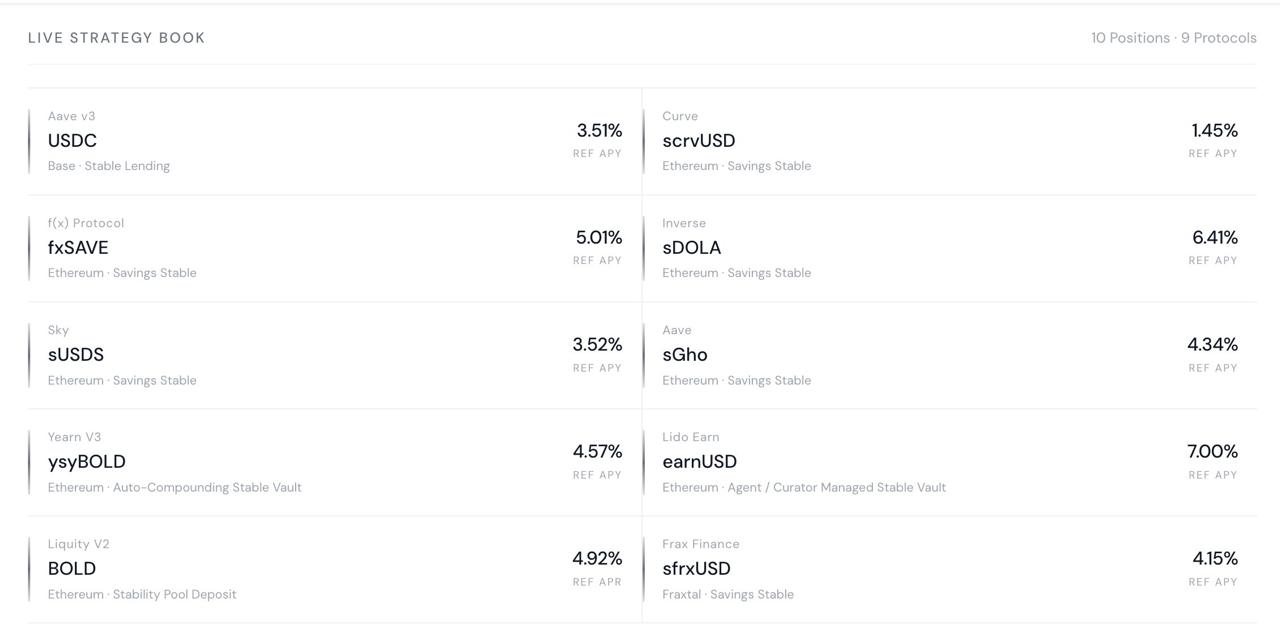
Task: Click the Fraxtal · Savings Stable label
Action: (728, 594)
